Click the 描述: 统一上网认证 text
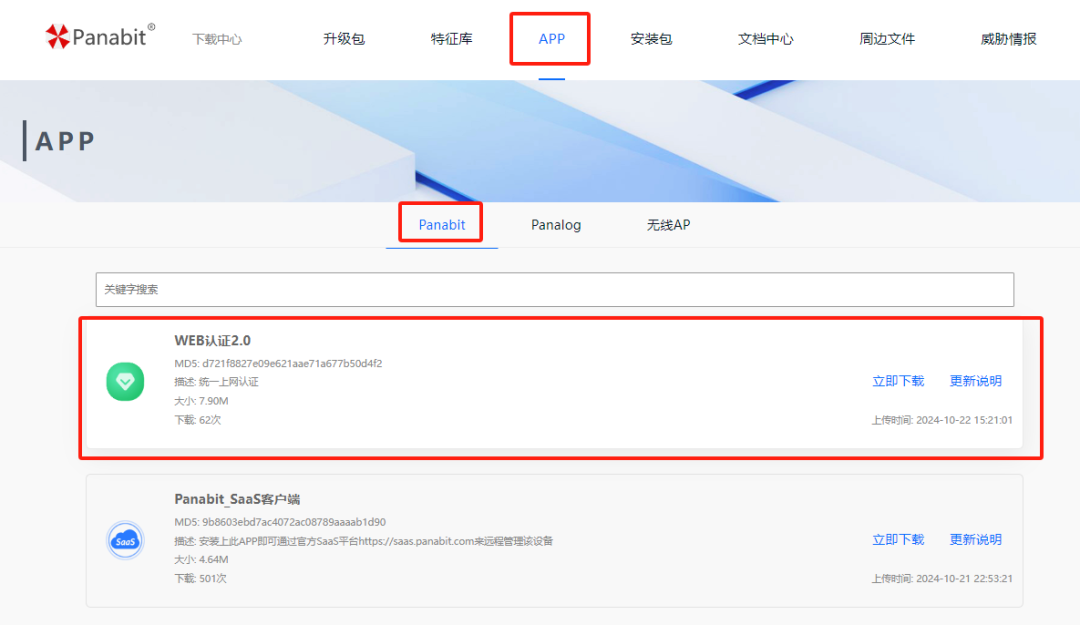The height and width of the screenshot is (625, 1080). pos(216,382)
